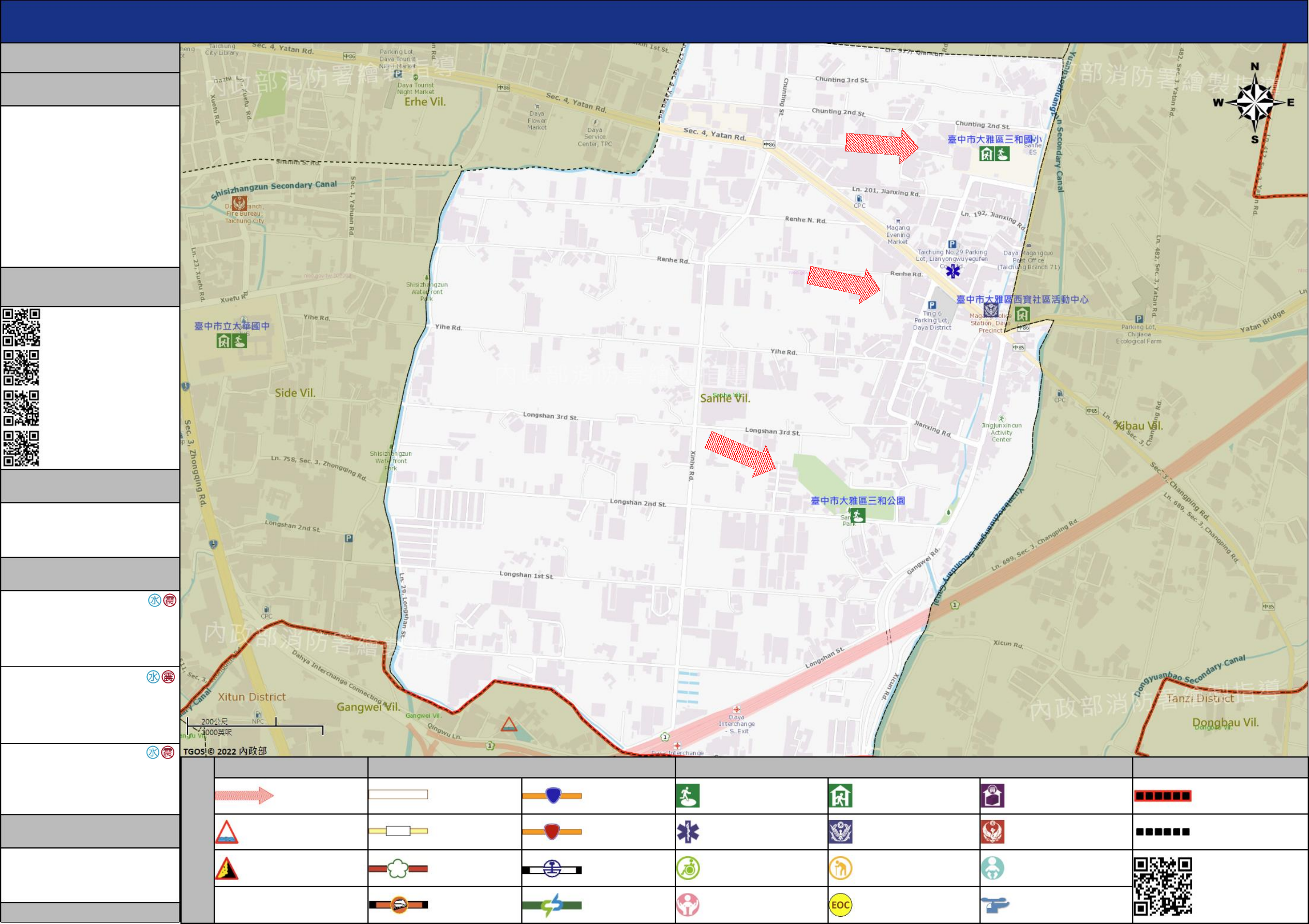Click the yellow EOC circle legend icon

coord(840,905)
